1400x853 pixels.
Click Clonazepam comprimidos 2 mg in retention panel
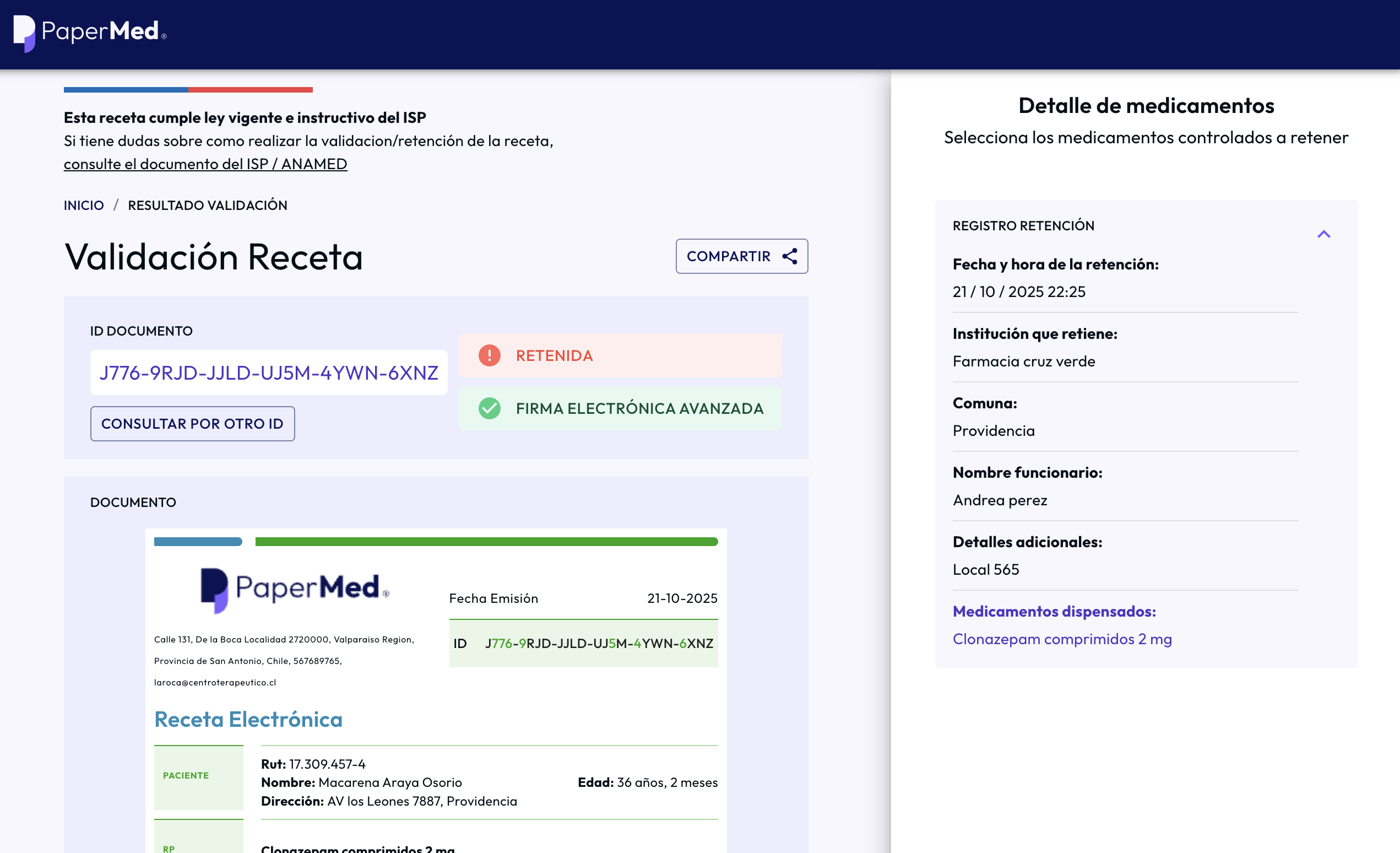coord(1062,639)
